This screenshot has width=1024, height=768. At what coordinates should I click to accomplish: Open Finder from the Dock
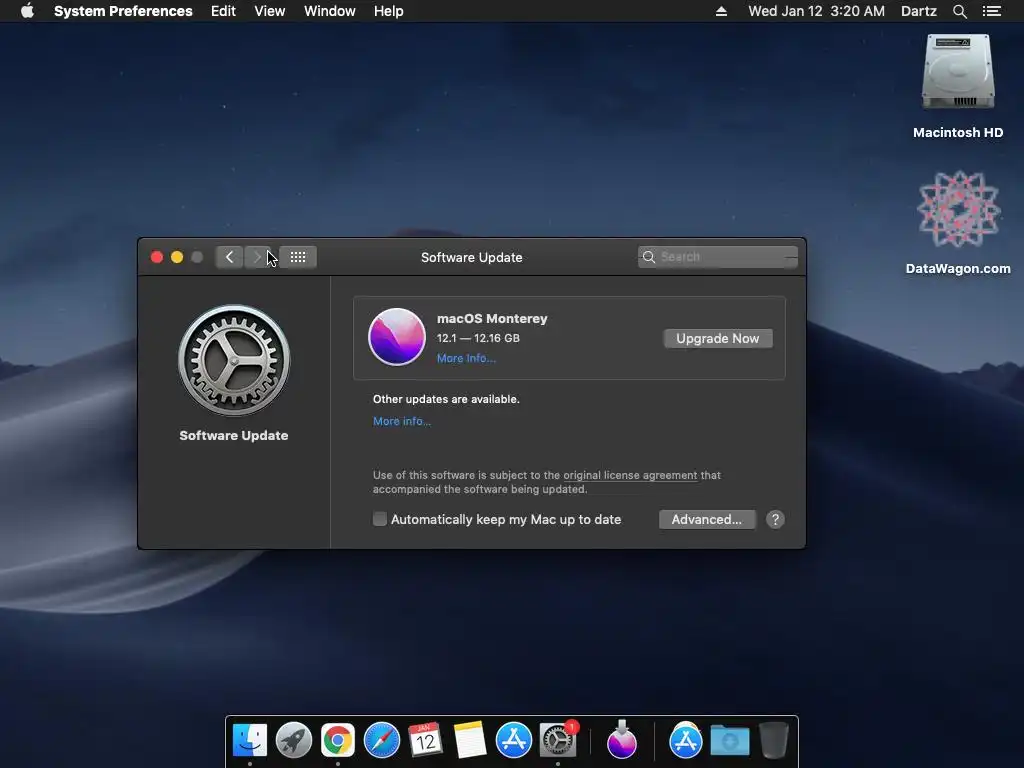tap(250, 740)
